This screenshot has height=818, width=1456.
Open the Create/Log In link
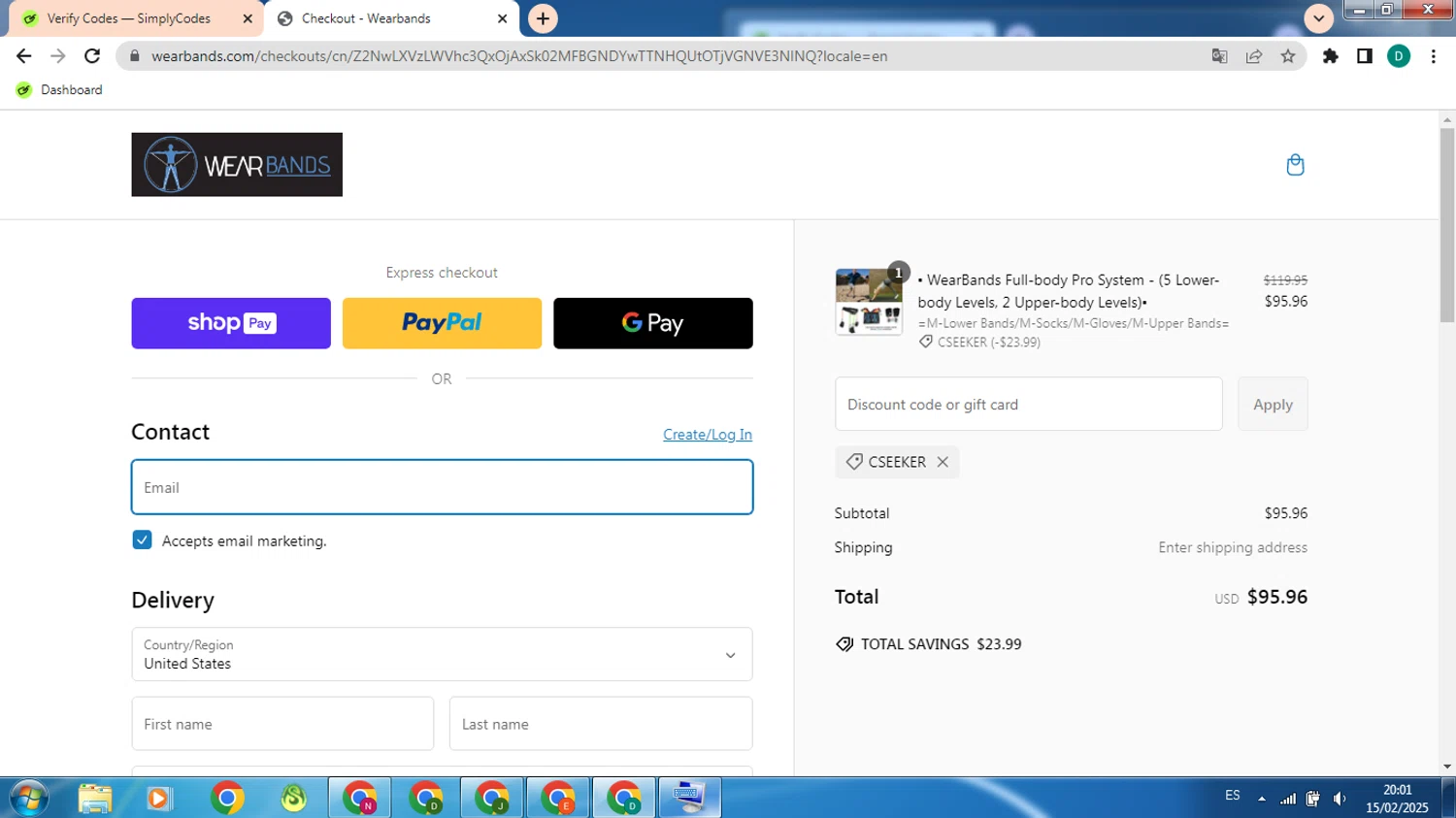[x=708, y=435]
